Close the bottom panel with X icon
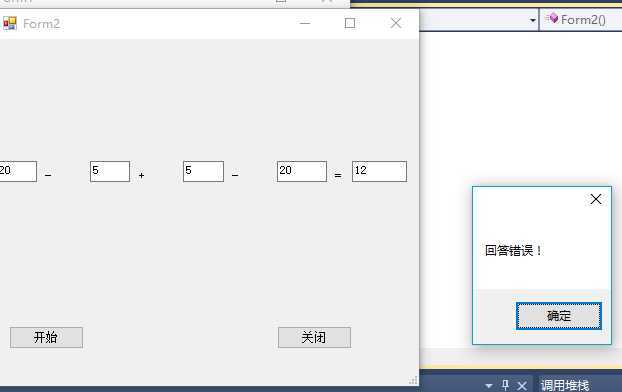The width and height of the screenshot is (622, 392). click(x=522, y=385)
